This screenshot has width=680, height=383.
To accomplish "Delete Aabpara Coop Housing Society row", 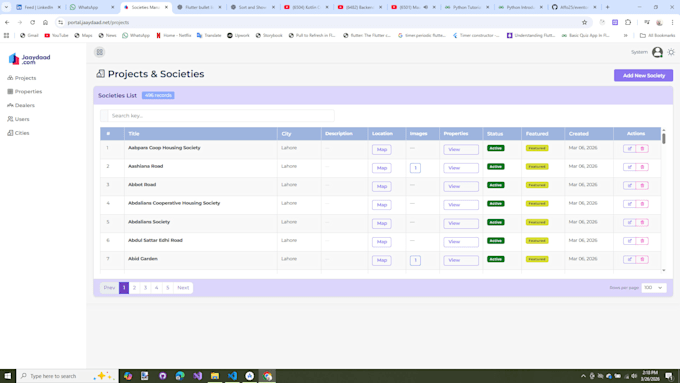I will (642, 149).
